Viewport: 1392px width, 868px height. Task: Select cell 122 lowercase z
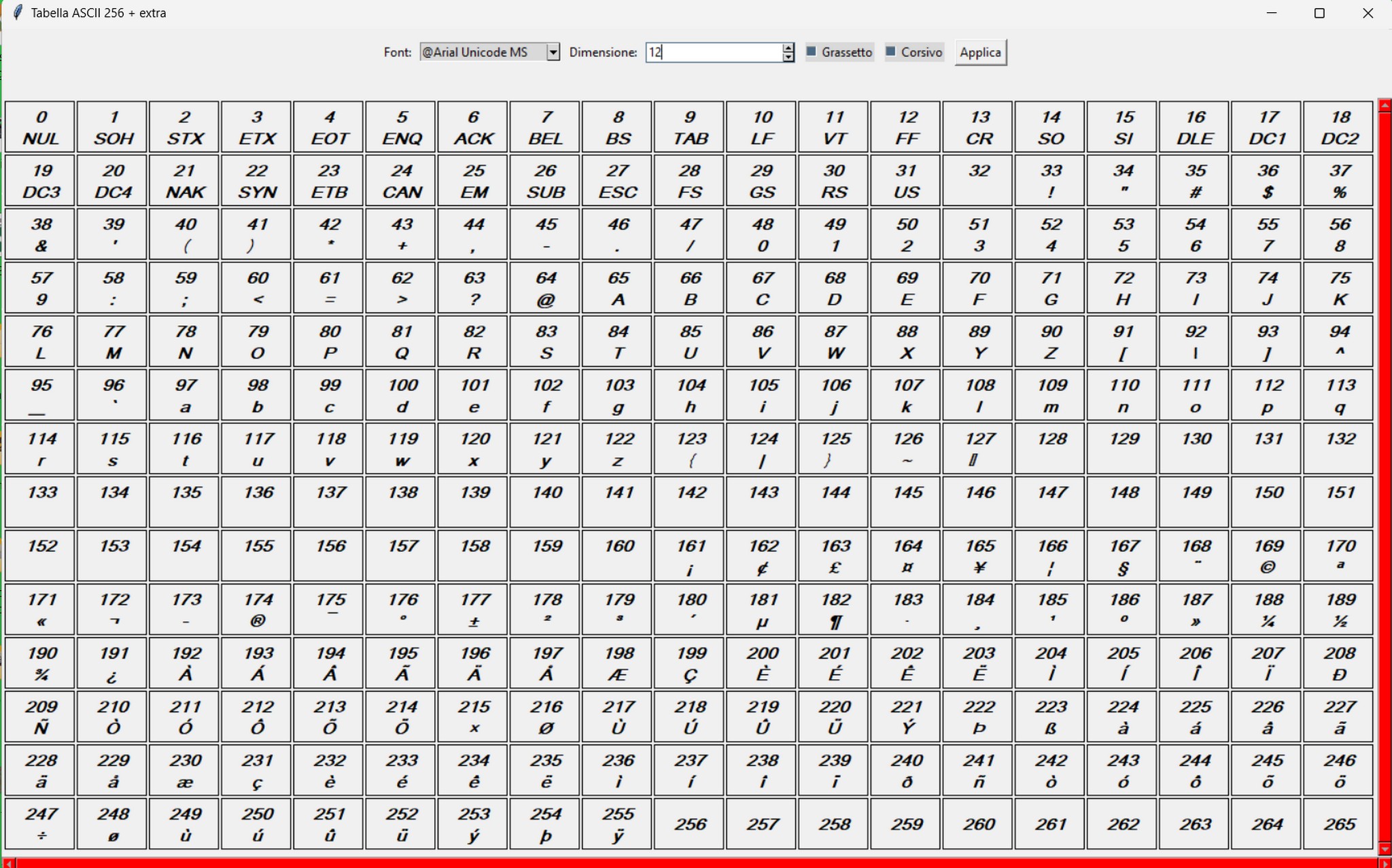pos(617,449)
